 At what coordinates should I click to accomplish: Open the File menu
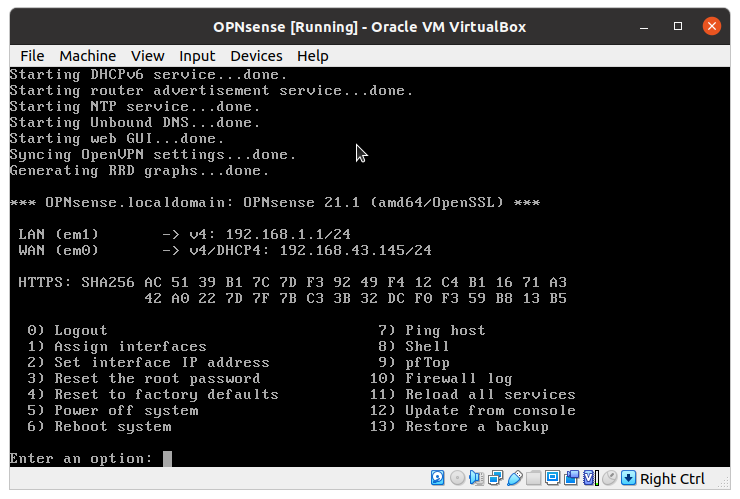tap(32, 56)
